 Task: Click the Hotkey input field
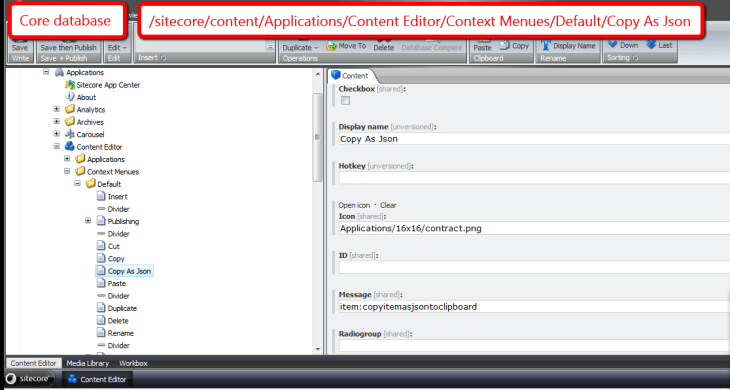534,178
